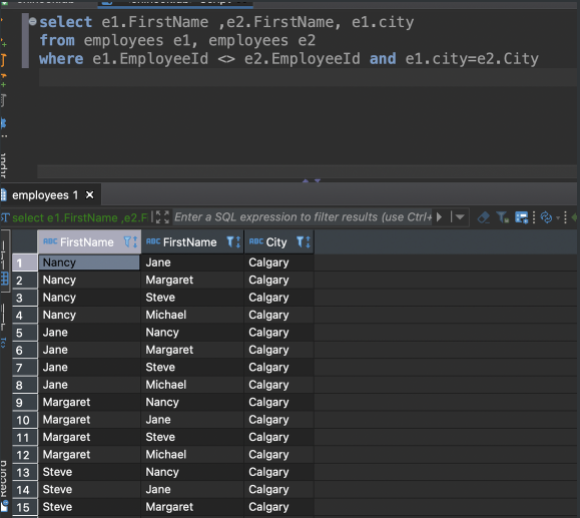Select the first FirstName column header
Image resolution: width=580 pixels, height=518 pixels.
point(89,242)
